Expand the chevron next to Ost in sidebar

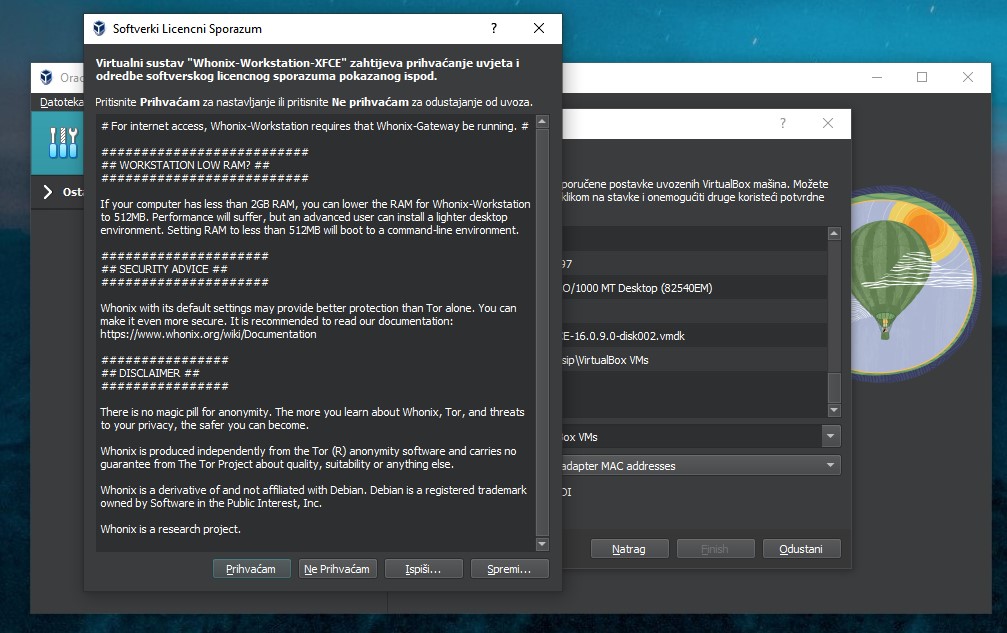[47, 192]
